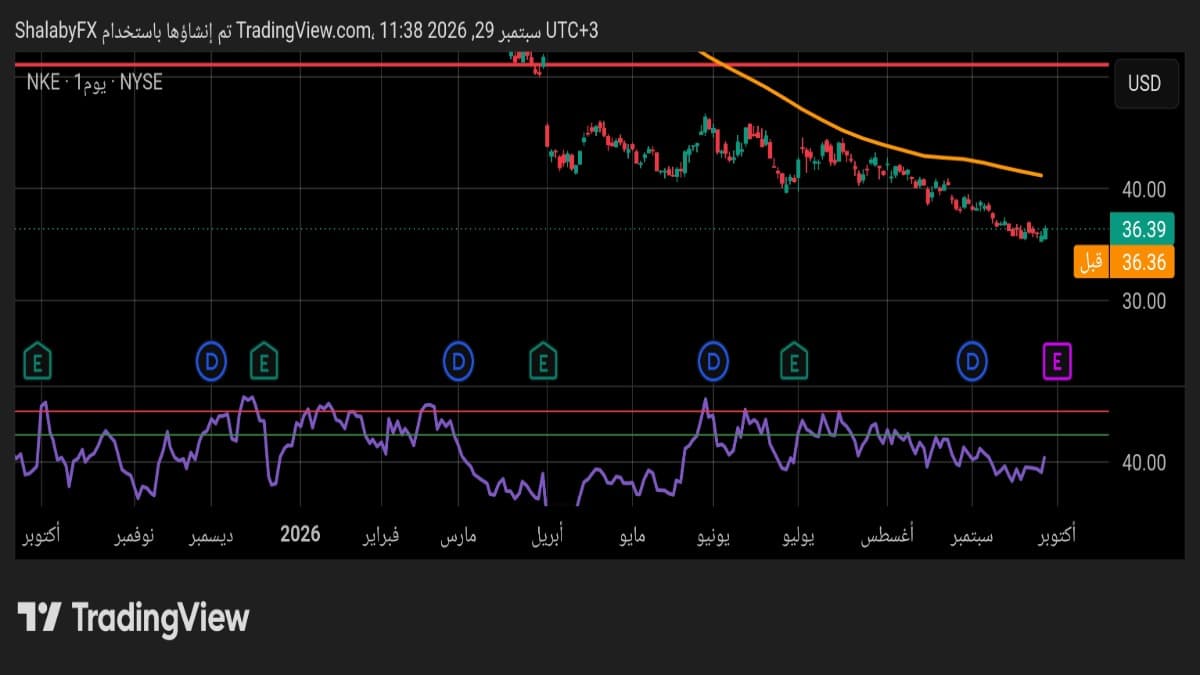1200x675 pixels.
Task: Click the سبتمبر label on time axis
Action: point(972,536)
